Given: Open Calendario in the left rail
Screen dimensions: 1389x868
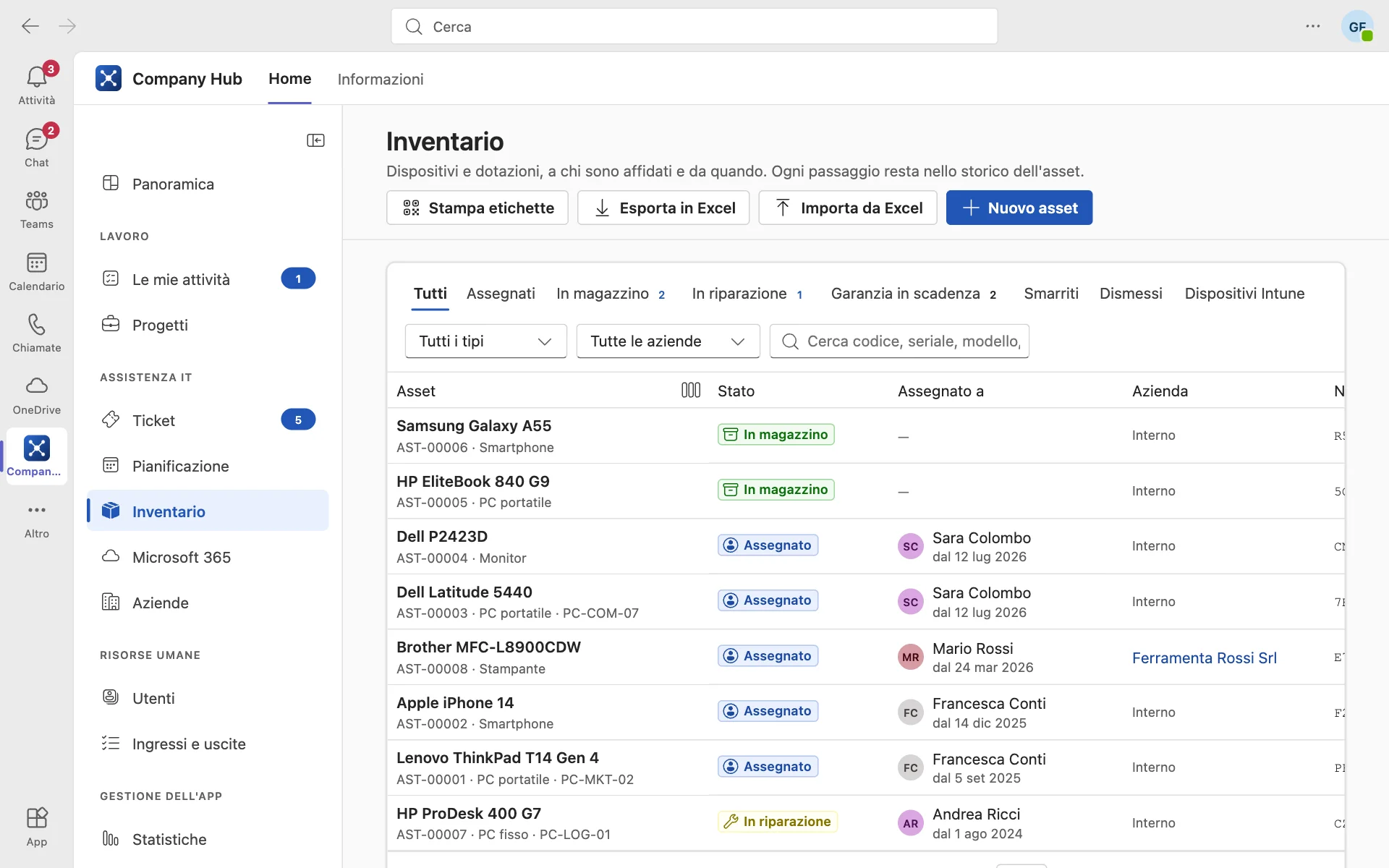Looking at the screenshot, I should [37, 271].
